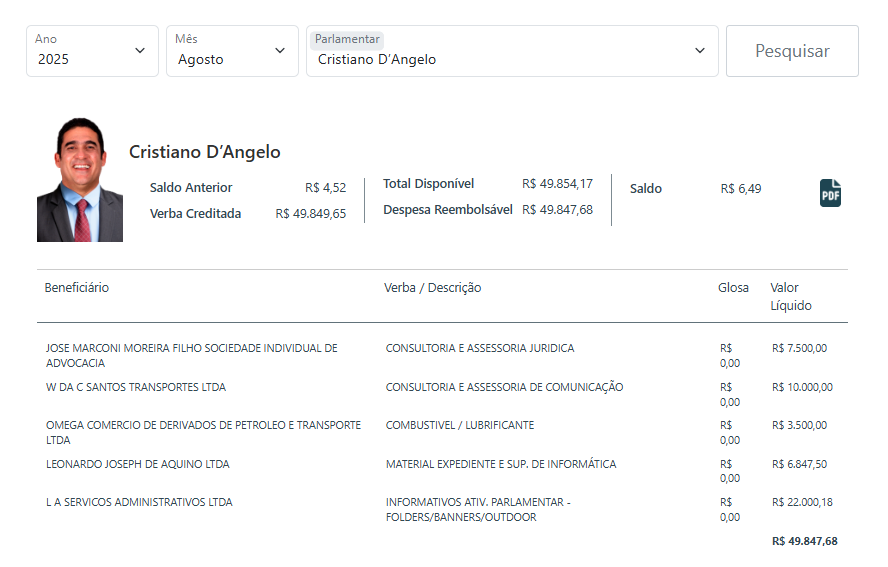Click the Beneficiário column header
Image resolution: width=888 pixels, height=567 pixels.
[77, 288]
